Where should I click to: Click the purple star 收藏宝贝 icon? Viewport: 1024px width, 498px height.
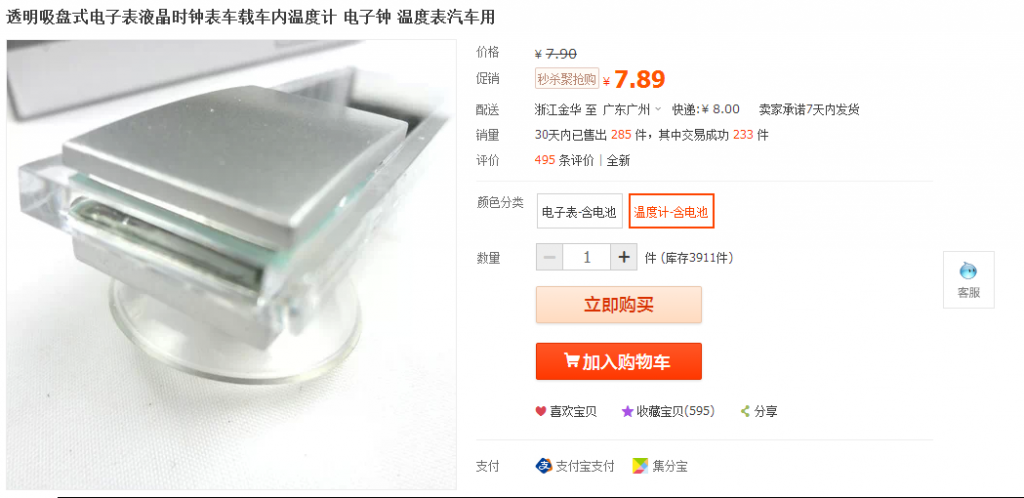(x=628, y=412)
